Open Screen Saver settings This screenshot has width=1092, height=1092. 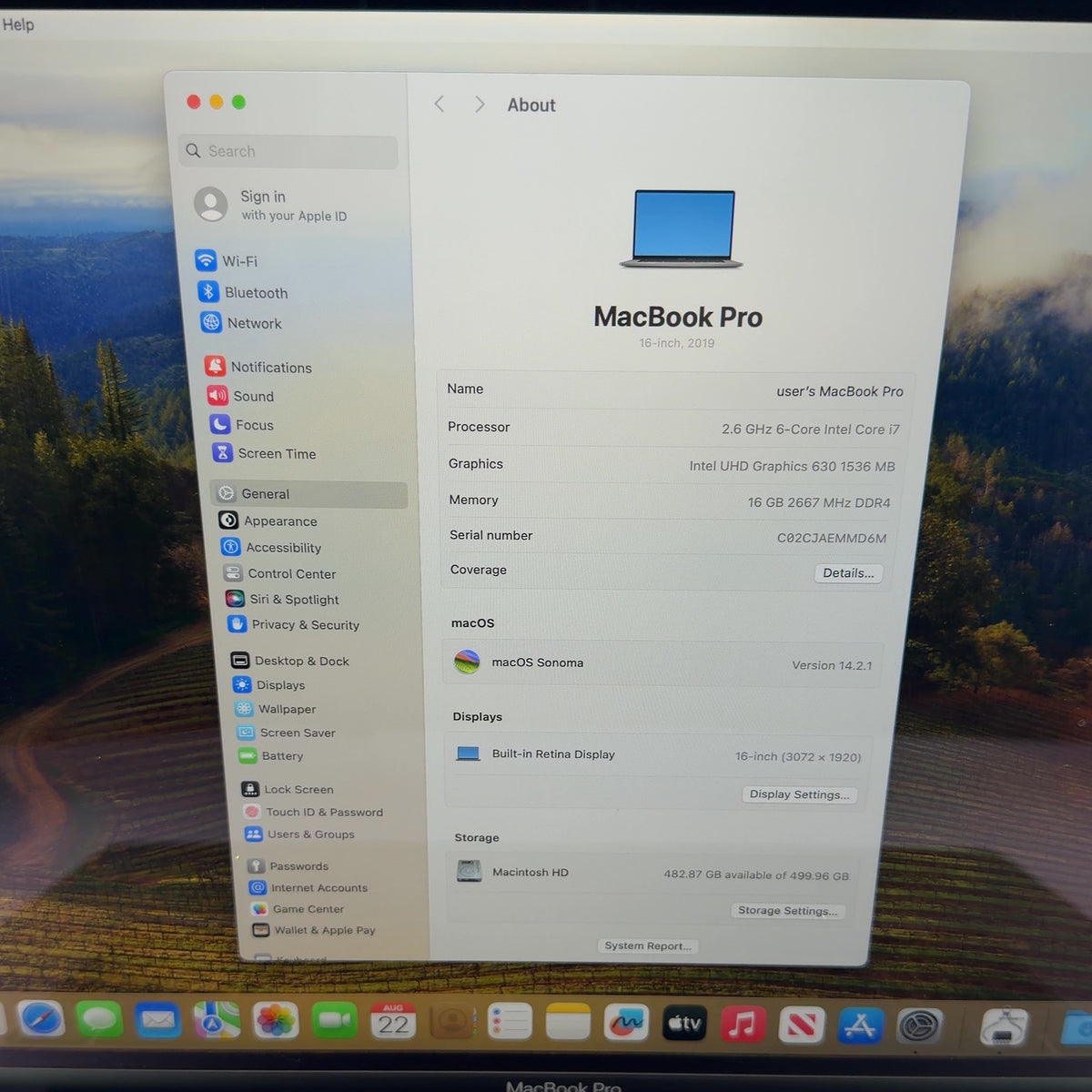click(287, 733)
